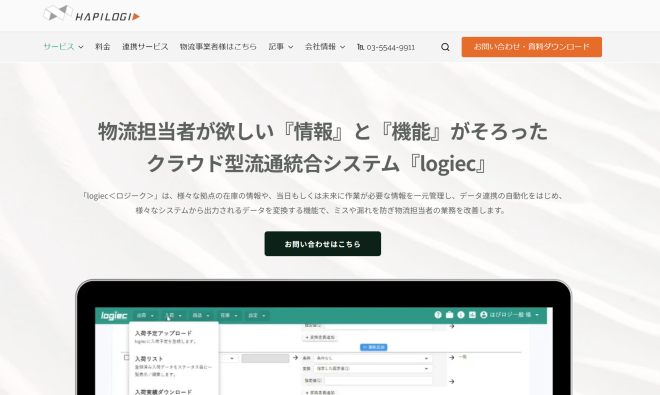Open the 出荷 menu in logiec demo
The width and height of the screenshot is (660, 395).
(145, 315)
